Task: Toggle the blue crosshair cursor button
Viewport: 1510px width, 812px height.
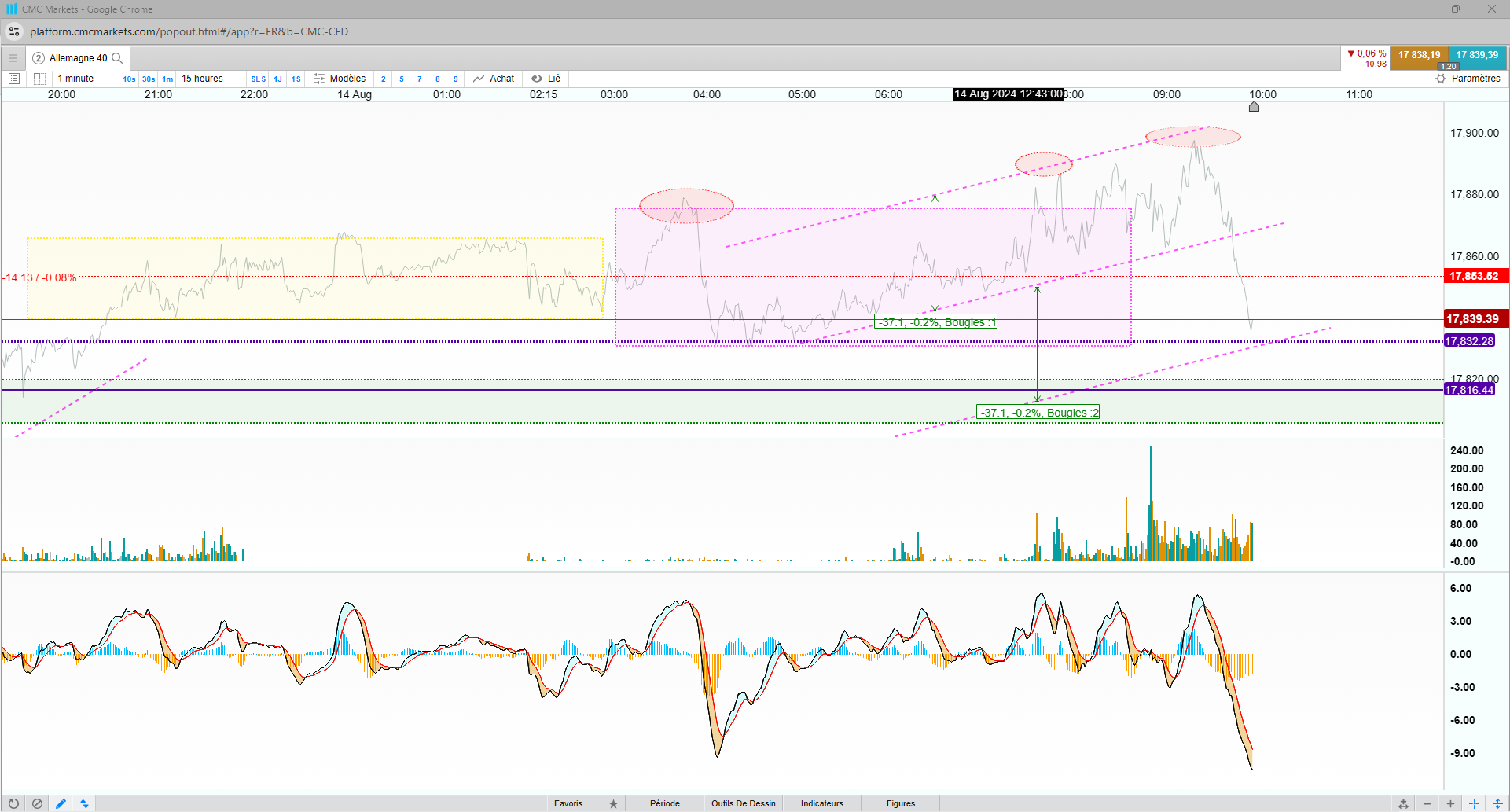Action: pyautogui.click(x=1474, y=803)
